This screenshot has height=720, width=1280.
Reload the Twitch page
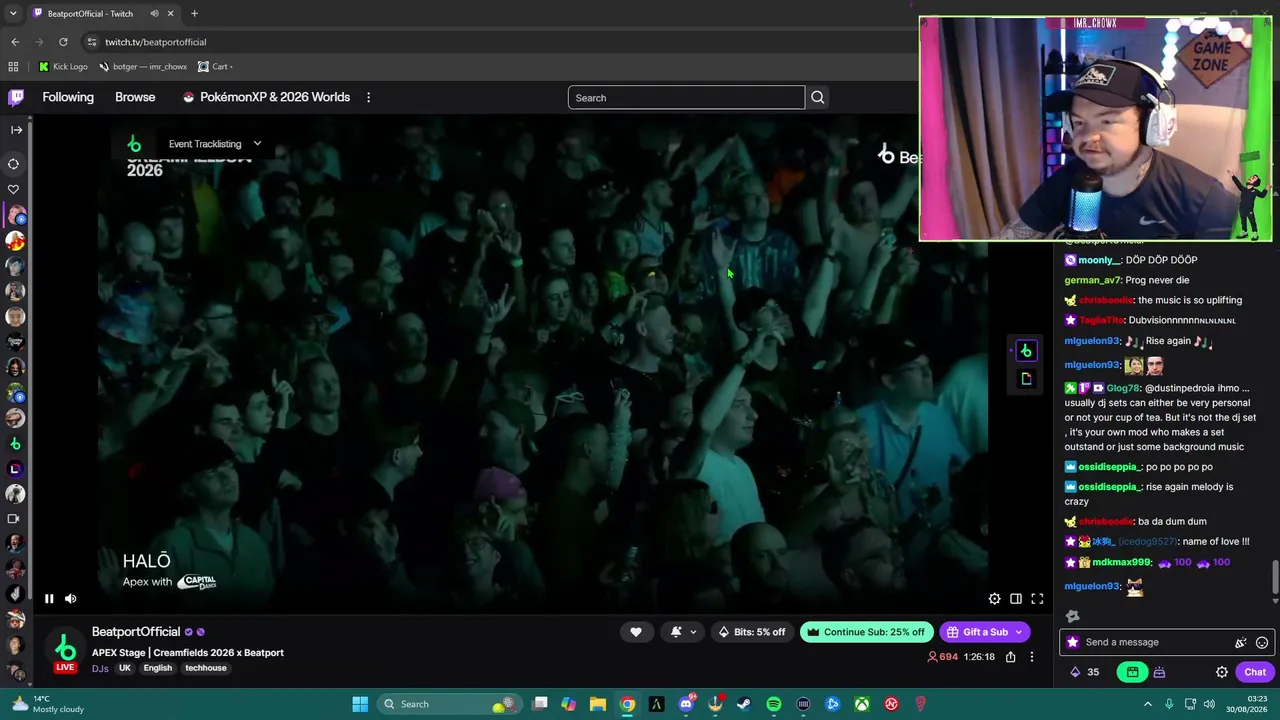coord(63,42)
